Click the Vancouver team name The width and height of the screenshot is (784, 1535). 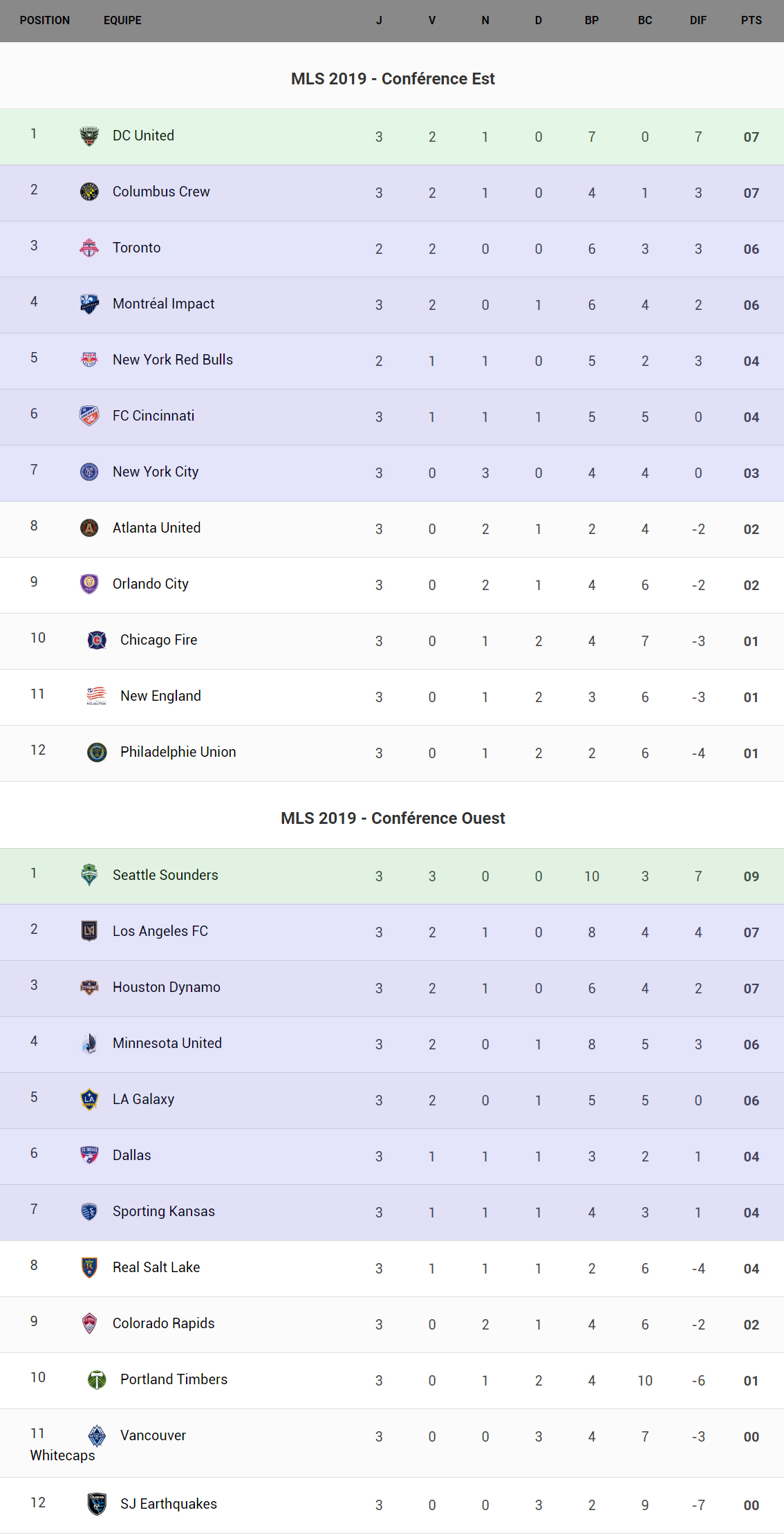point(153,1435)
